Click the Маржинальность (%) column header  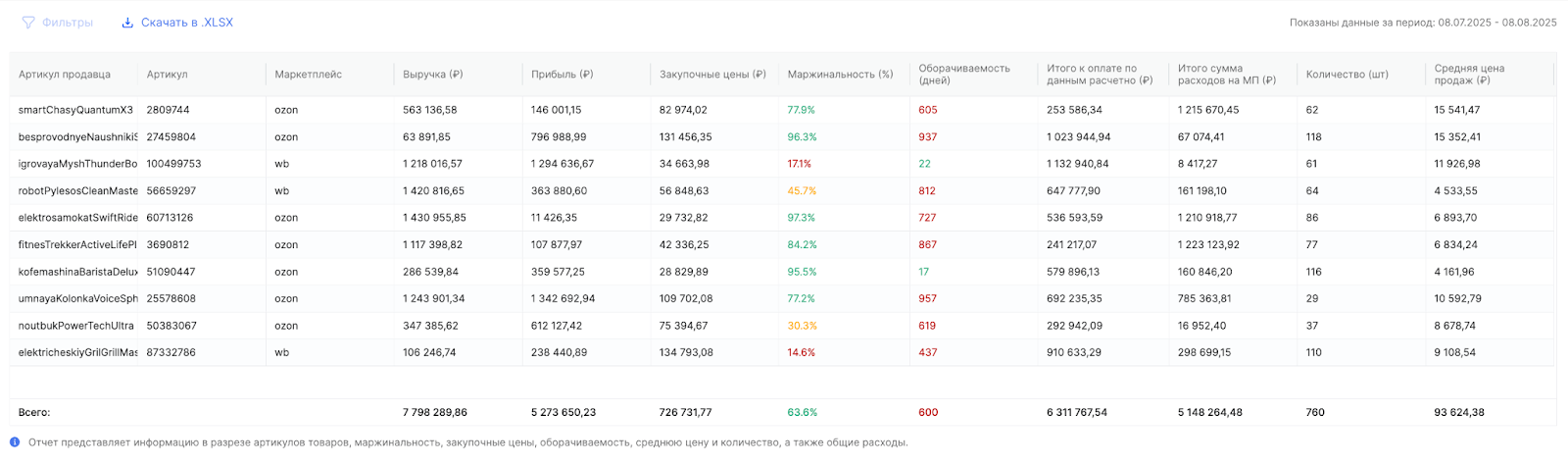[x=840, y=75]
